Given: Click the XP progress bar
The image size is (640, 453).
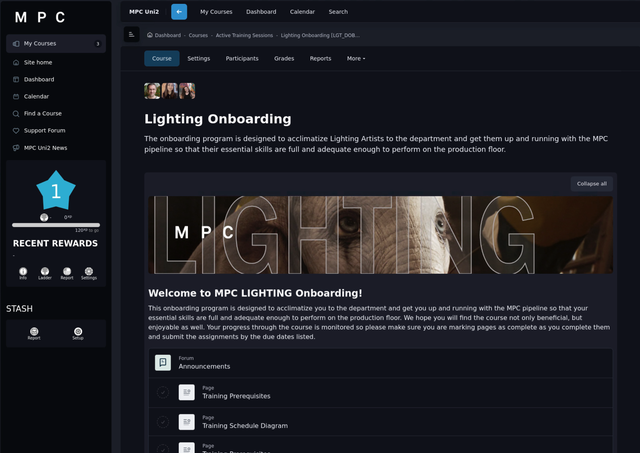Looking at the screenshot, I should tap(56, 225).
